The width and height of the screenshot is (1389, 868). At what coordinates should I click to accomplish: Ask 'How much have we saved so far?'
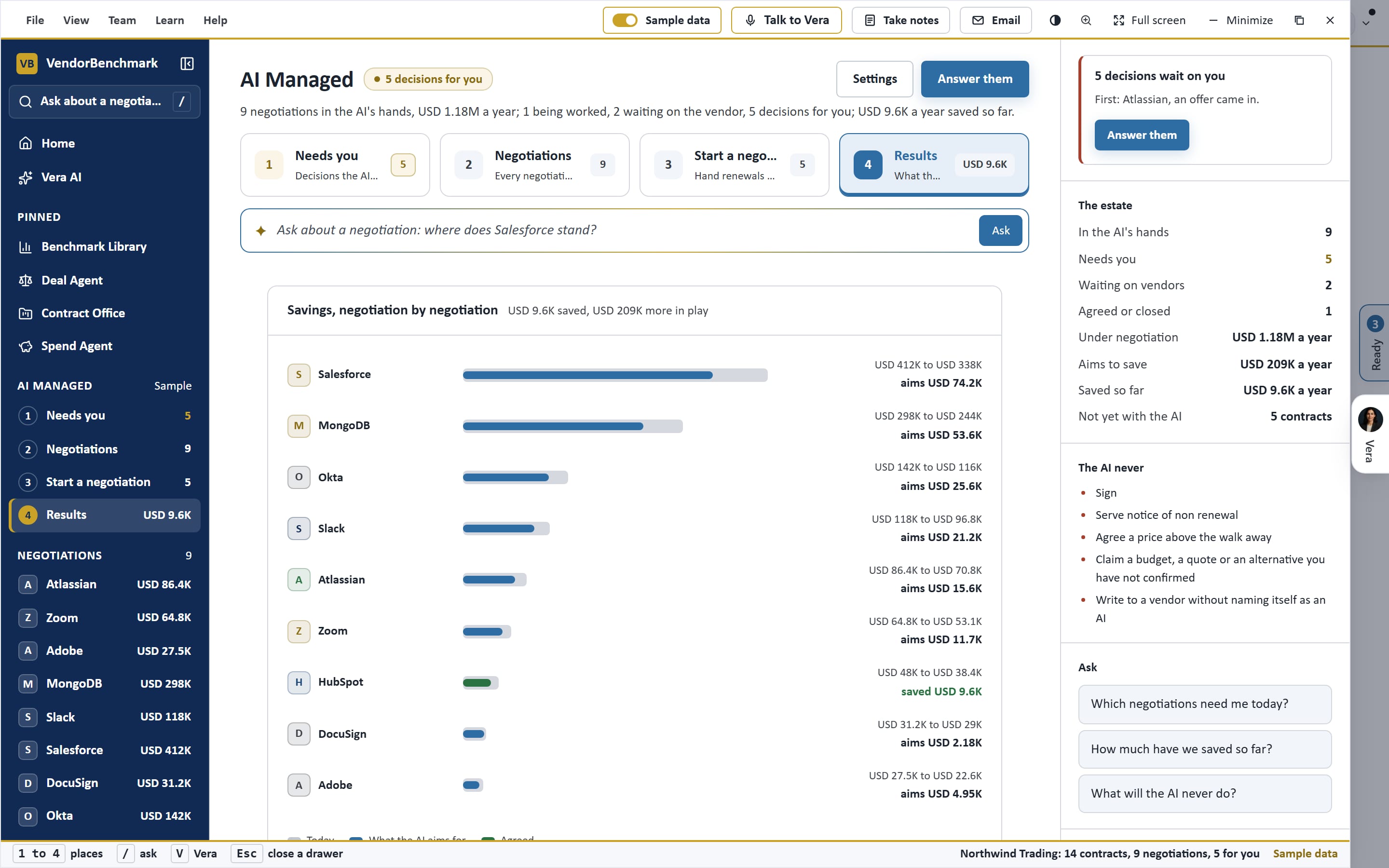tap(1205, 749)
